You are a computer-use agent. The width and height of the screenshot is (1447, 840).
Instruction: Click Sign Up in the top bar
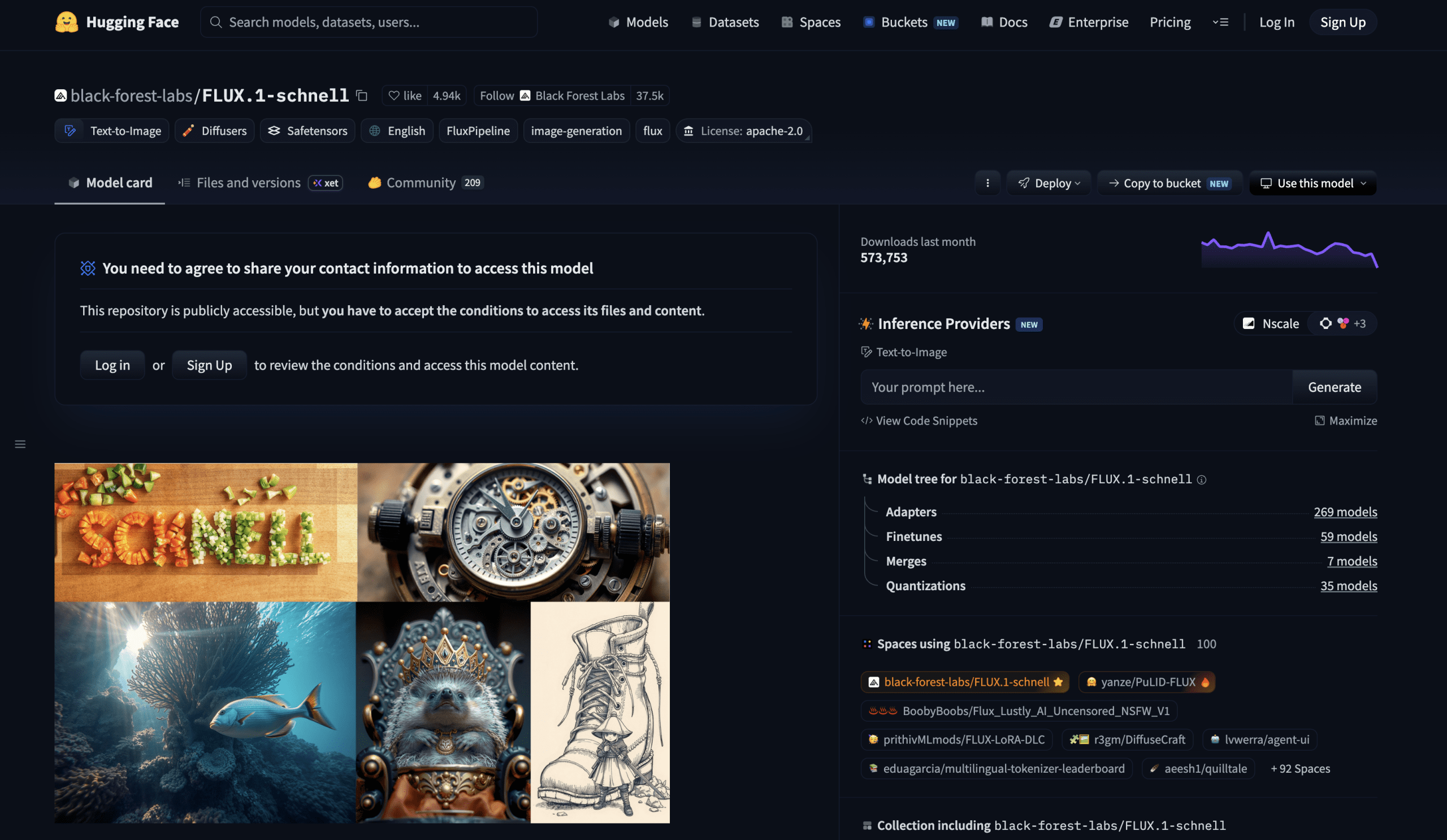[1342, 22]
